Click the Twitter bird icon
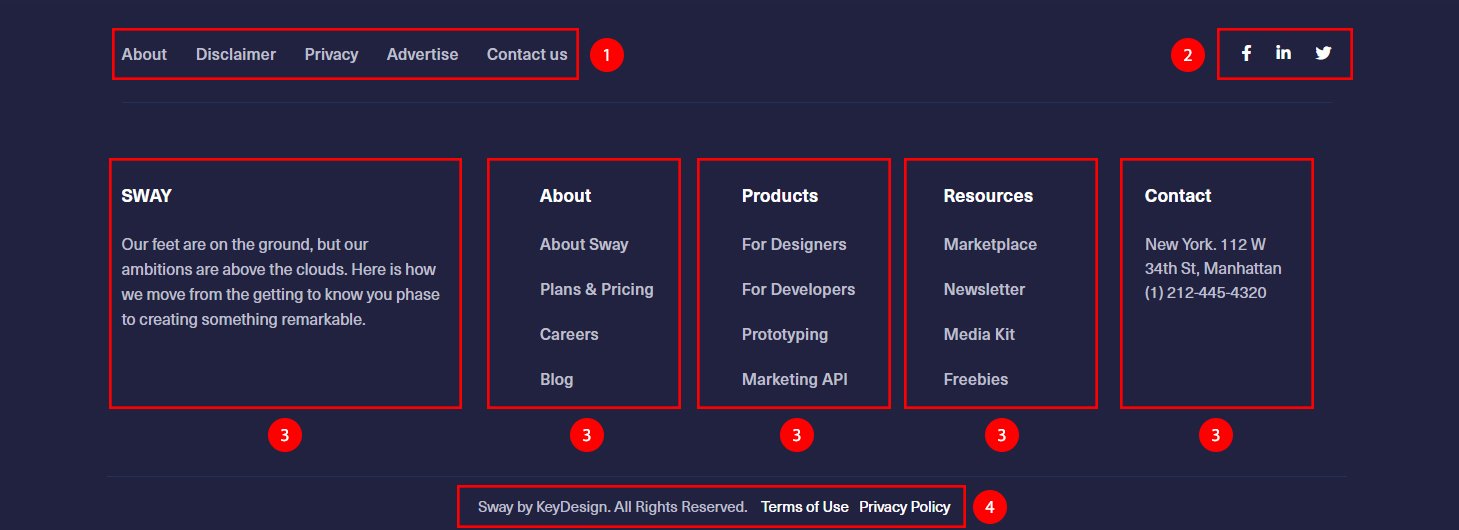The image size is (1459, 530). (x=1323, y=54)
